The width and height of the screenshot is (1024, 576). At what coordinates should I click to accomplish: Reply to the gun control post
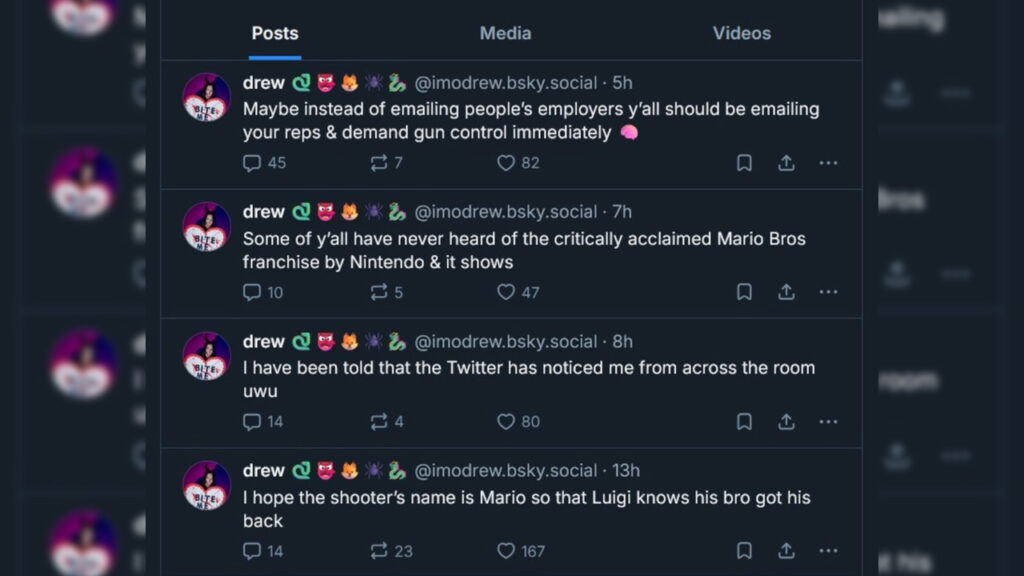253,163
